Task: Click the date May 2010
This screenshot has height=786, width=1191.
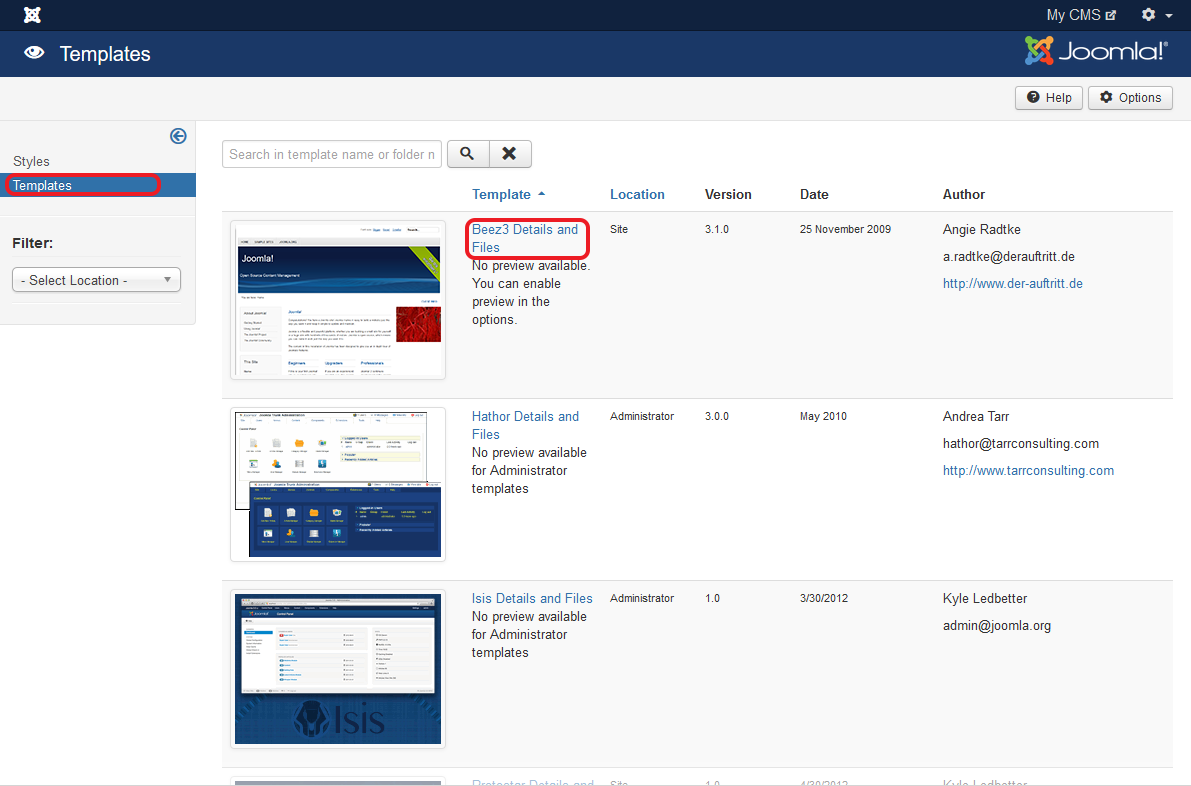Action: click(x=823, y=416)
